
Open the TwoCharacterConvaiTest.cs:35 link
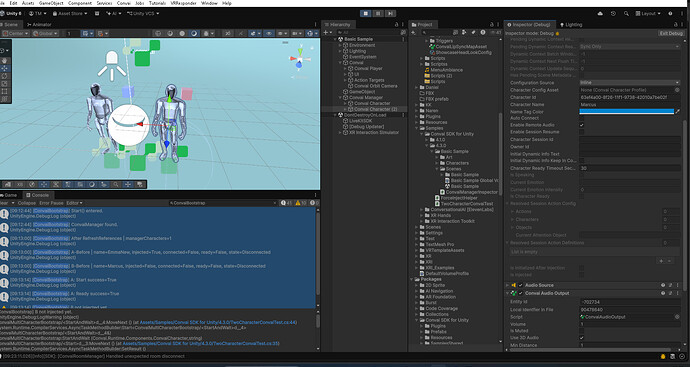coord(201,344)
